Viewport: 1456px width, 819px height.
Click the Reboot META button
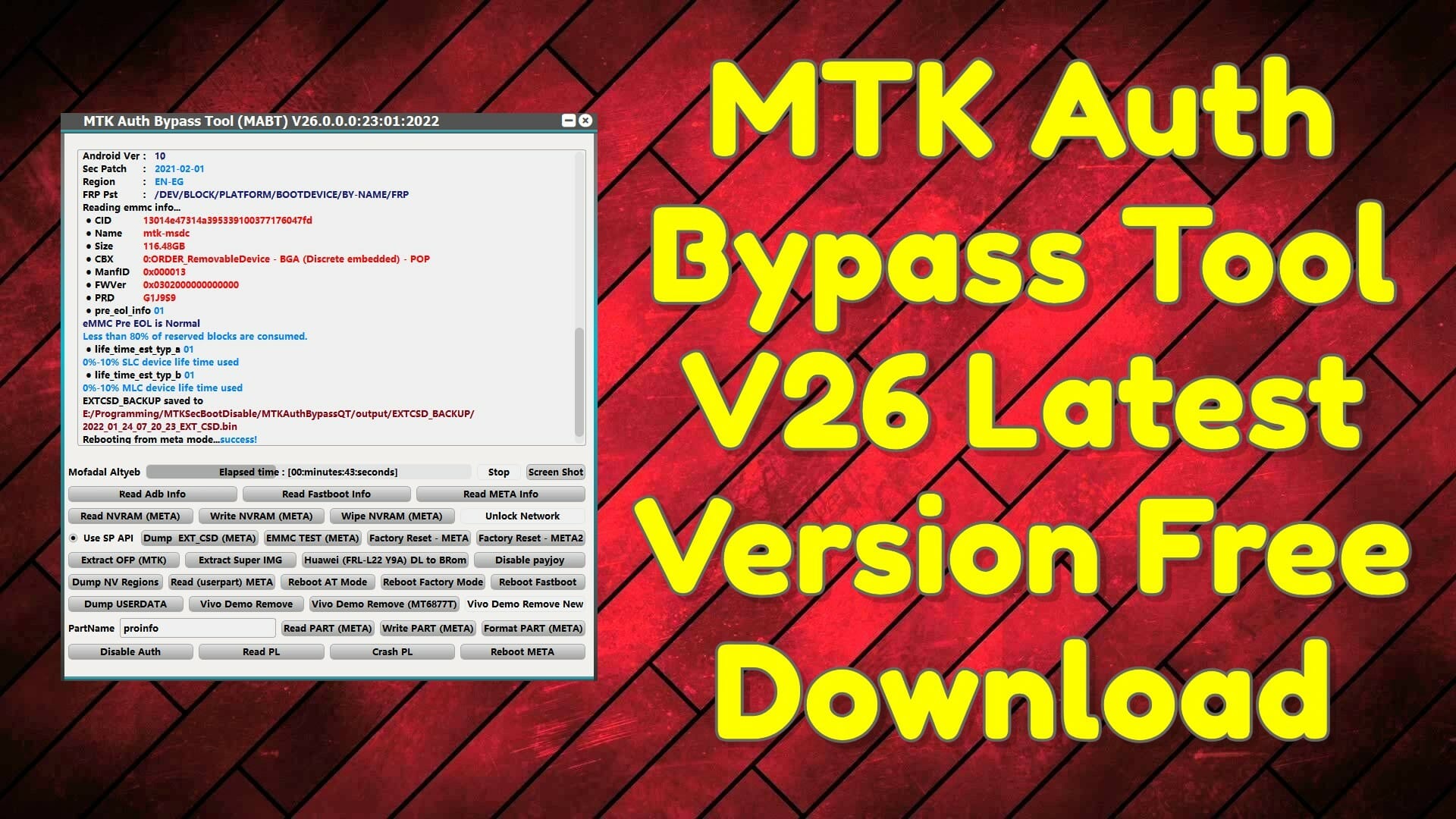(522, 651)
